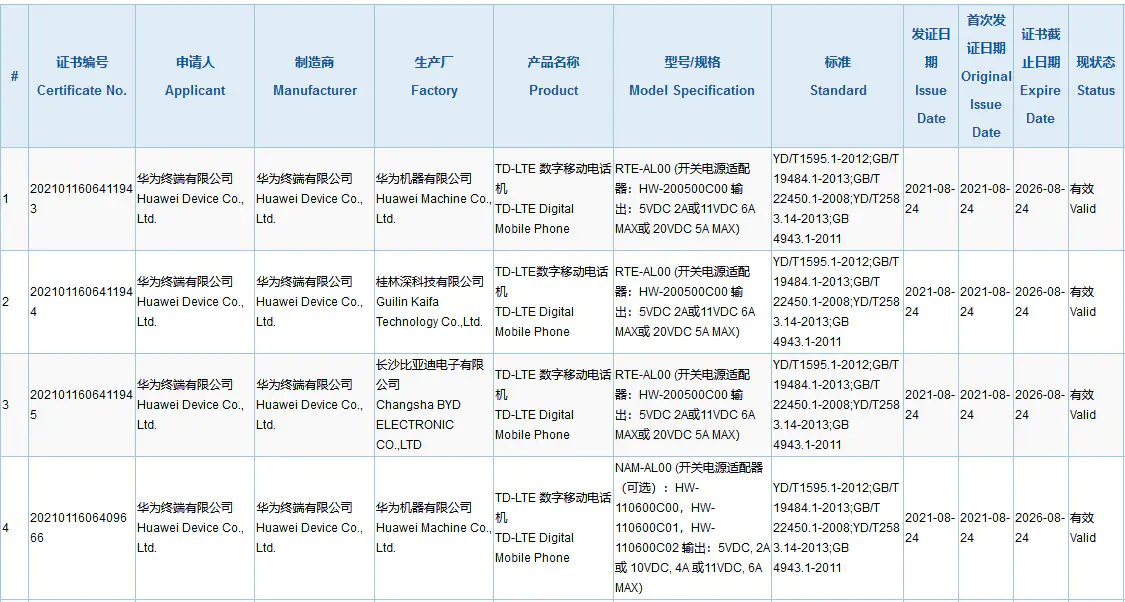
Task: Click the Standard column header
Action: click(x=838, y=76)
